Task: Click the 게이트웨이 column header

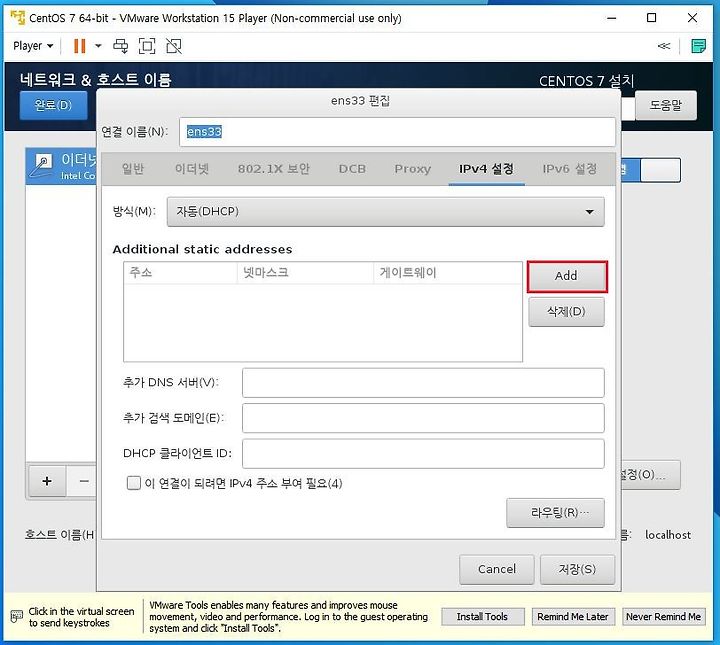Action: [448, 273]
